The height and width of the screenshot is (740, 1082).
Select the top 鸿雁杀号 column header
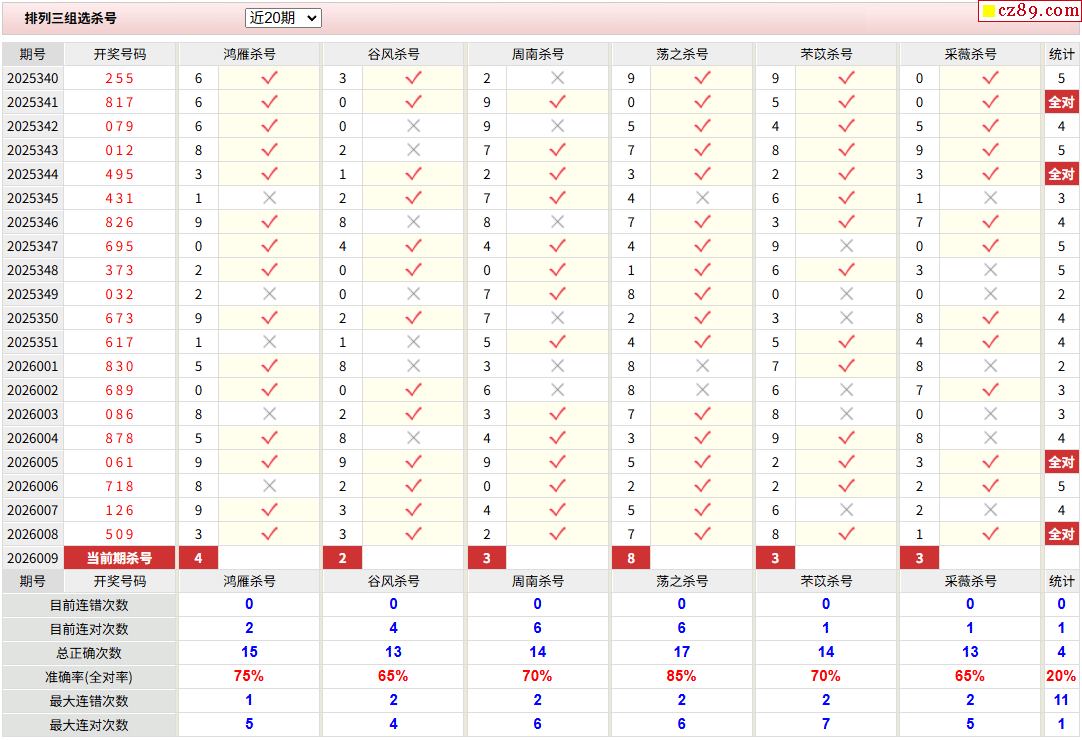pyautogui.click(x=249, y=54)
